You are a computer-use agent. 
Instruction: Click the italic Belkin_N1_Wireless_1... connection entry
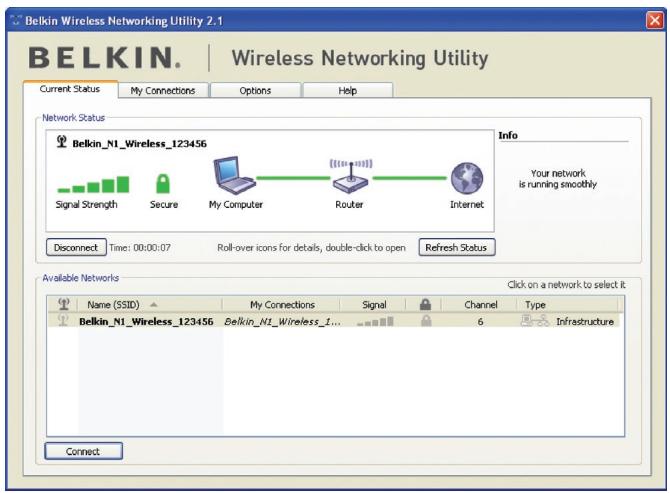[282, 321]
